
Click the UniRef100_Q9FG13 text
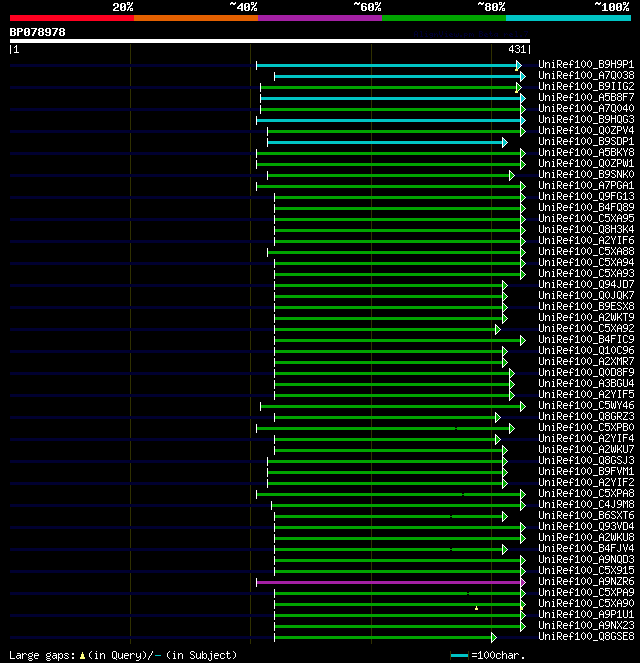coord(586,196)
